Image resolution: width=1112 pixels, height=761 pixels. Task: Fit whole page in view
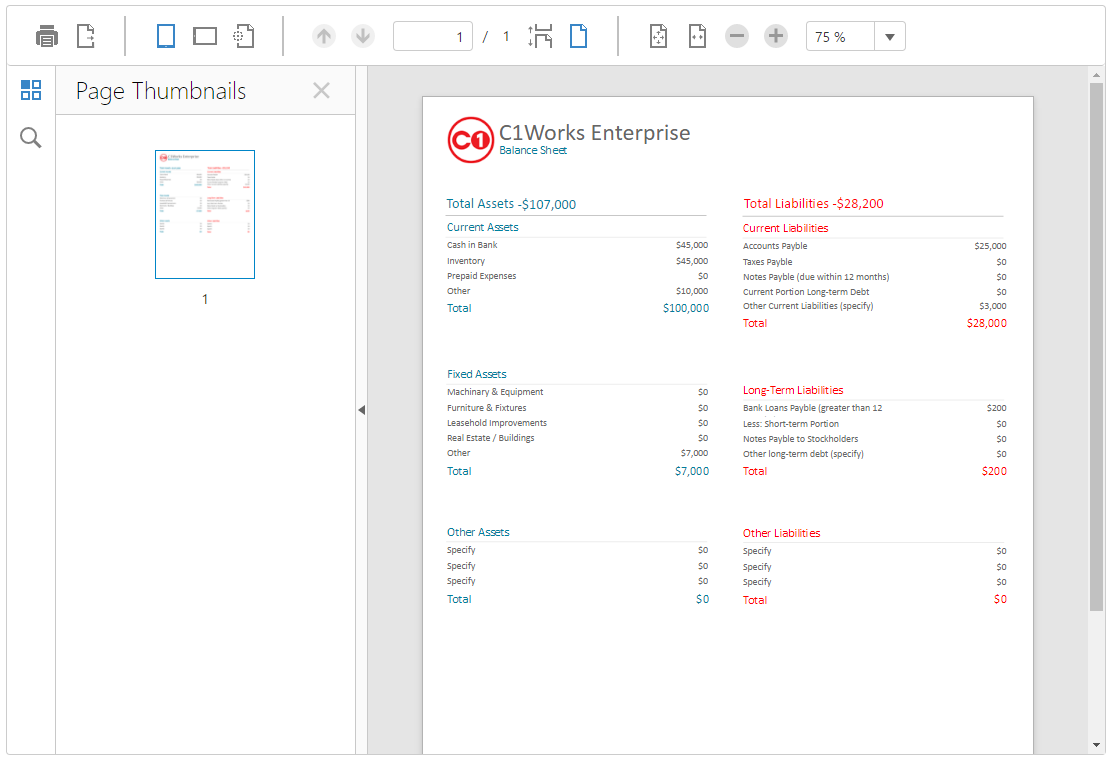(x=659, y=36)
